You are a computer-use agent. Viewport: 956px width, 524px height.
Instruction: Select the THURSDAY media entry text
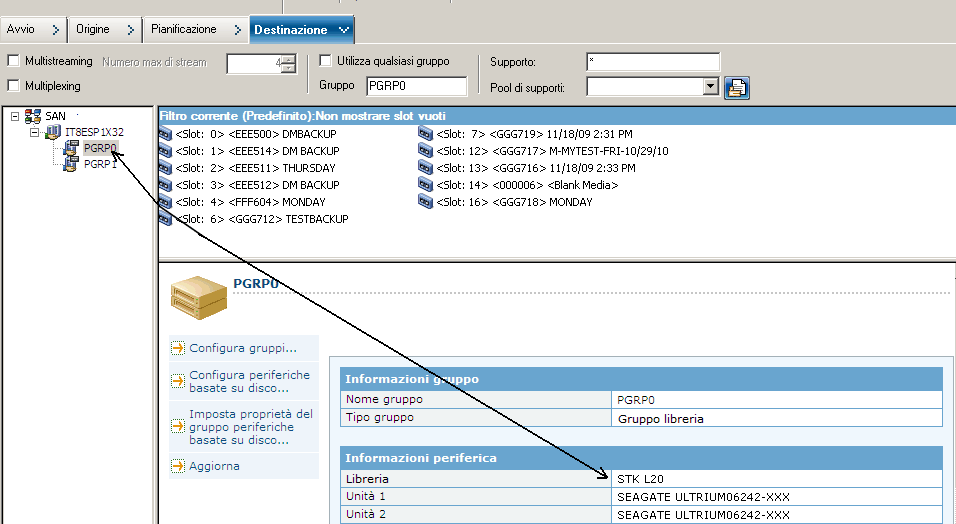click(309, 168)
